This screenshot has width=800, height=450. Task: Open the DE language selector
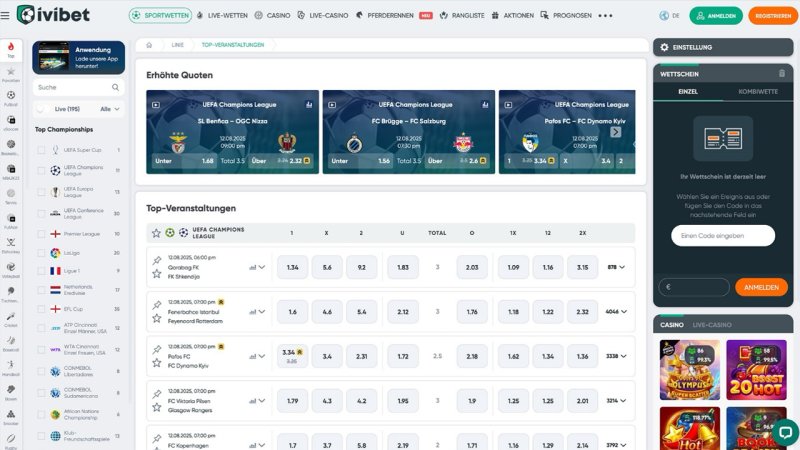(669, 16)
